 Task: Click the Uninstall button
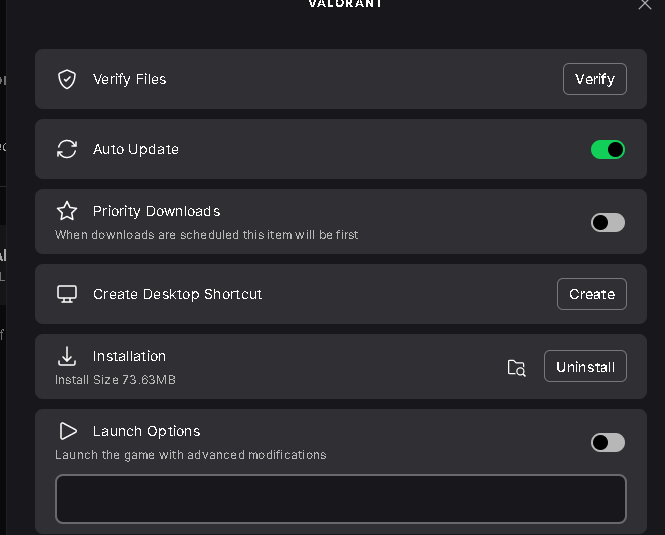tap(585, 366)
